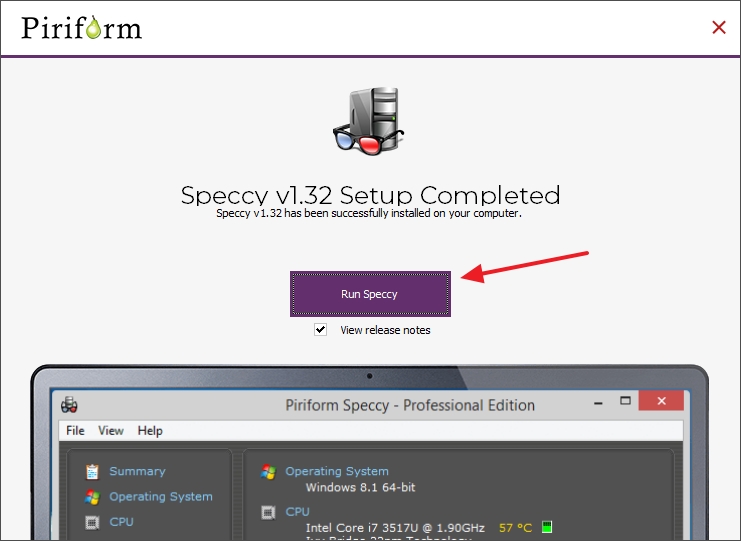
Task: Click the Operating System heading in main panel
Action: (336, 471)
